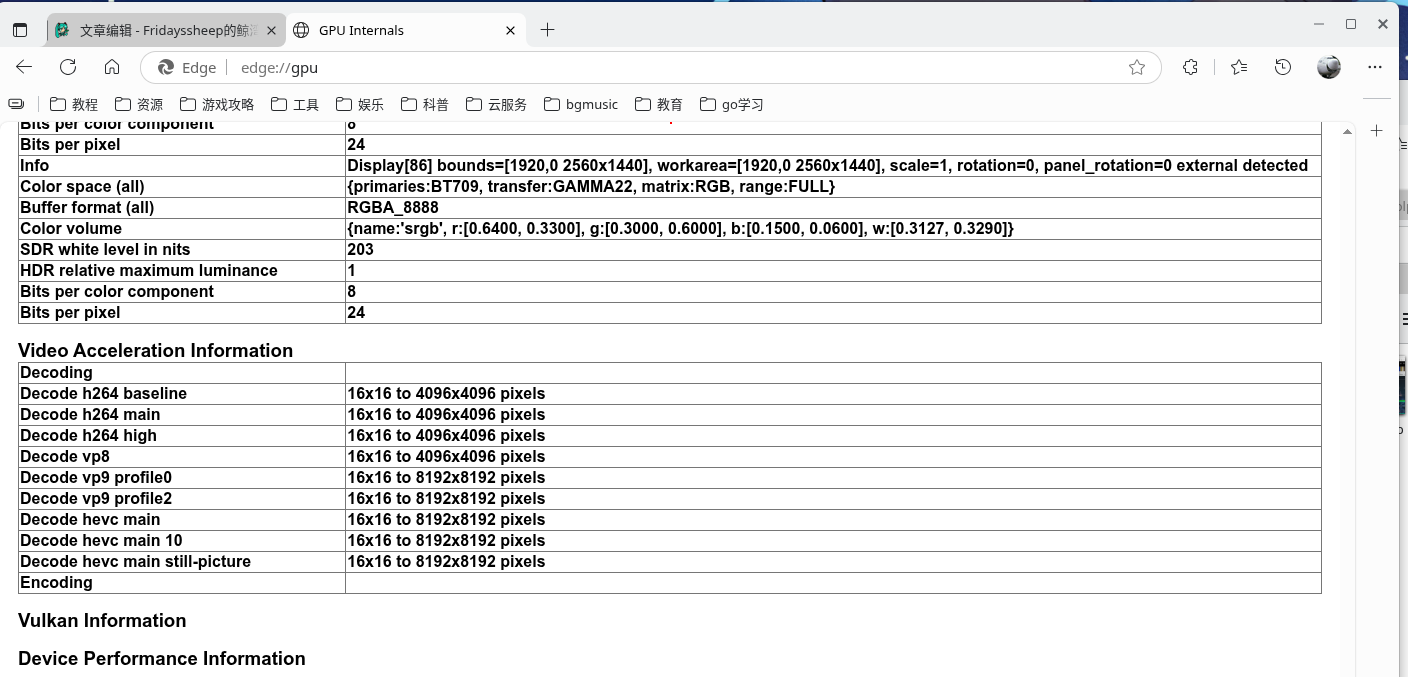The image size is (1408, 677).
Task: Close the GPU Internals tab
Action: 511,30
